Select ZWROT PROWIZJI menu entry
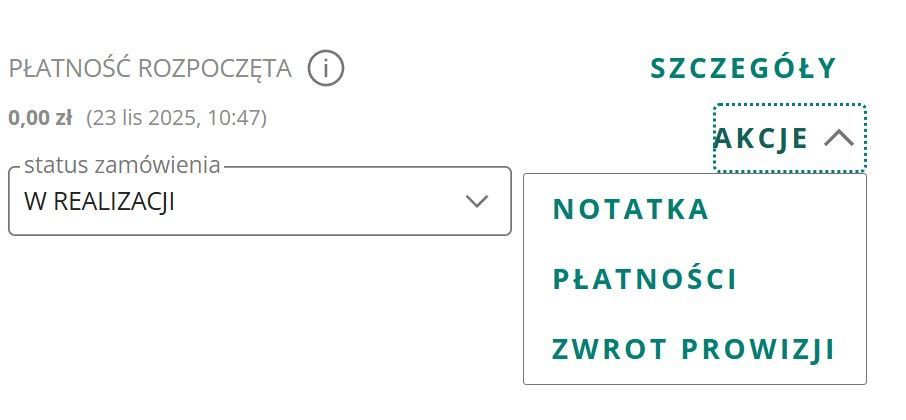 [694, 350]
